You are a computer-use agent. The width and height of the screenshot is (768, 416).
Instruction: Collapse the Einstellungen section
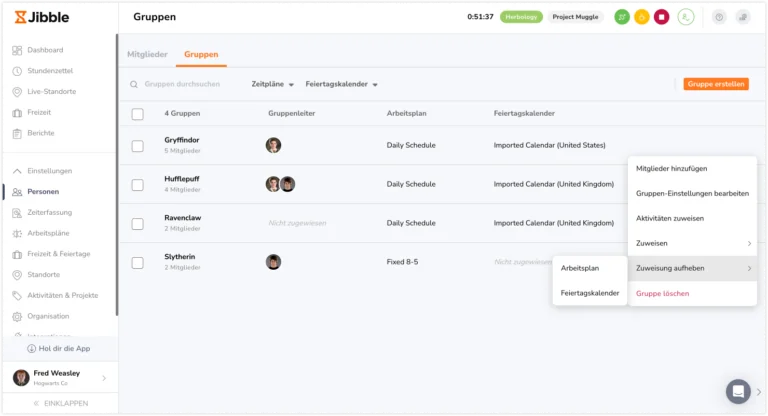pos(17,171)
